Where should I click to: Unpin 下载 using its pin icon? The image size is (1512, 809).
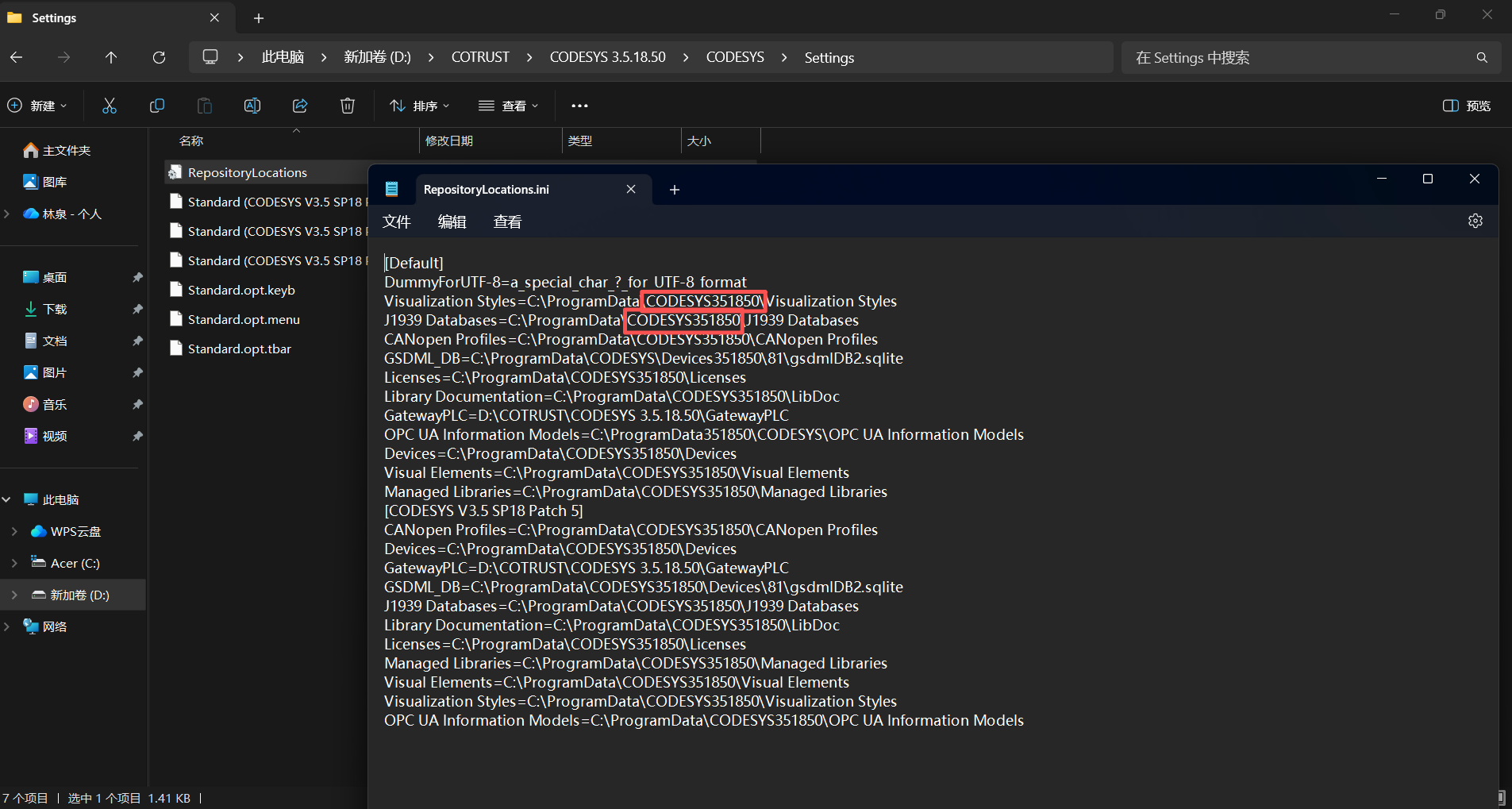click(x=137, y=309)
